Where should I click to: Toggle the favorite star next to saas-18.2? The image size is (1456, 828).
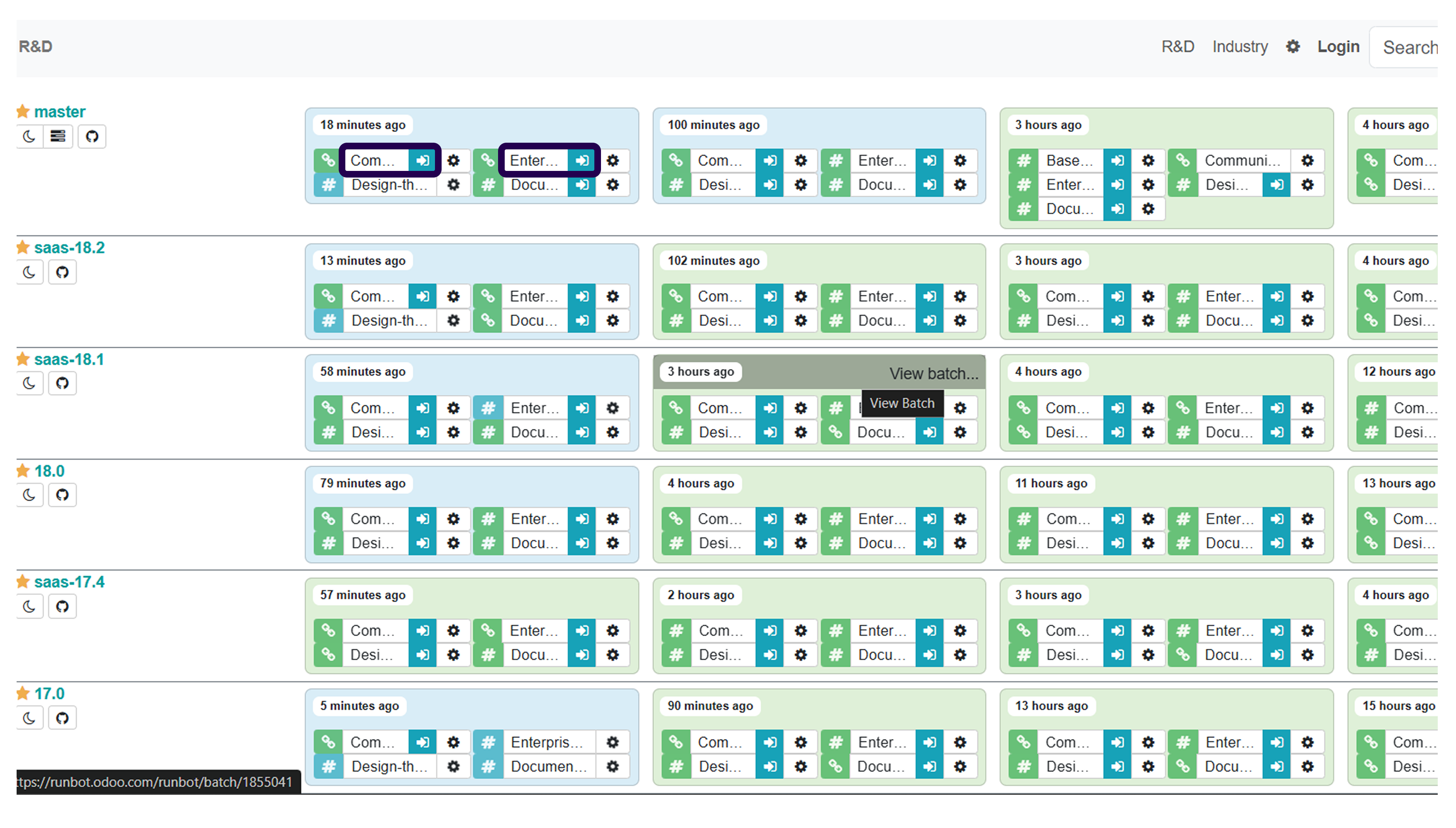click(23, 247)
